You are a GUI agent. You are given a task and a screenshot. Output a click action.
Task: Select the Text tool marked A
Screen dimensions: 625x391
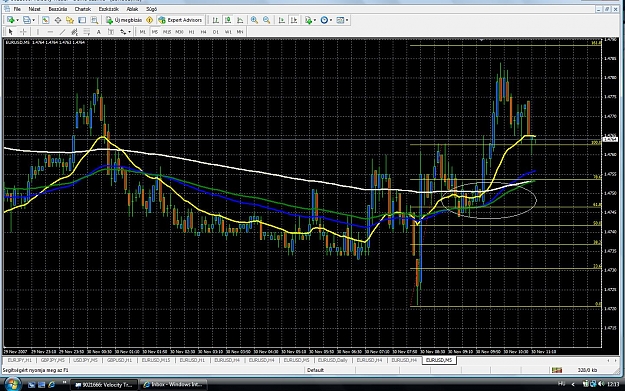(99, 31)
